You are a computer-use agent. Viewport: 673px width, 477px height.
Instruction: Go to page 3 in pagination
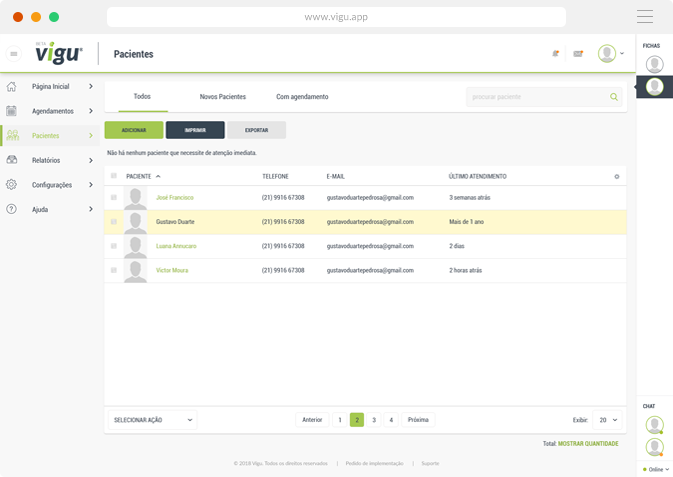coord(374,420)
